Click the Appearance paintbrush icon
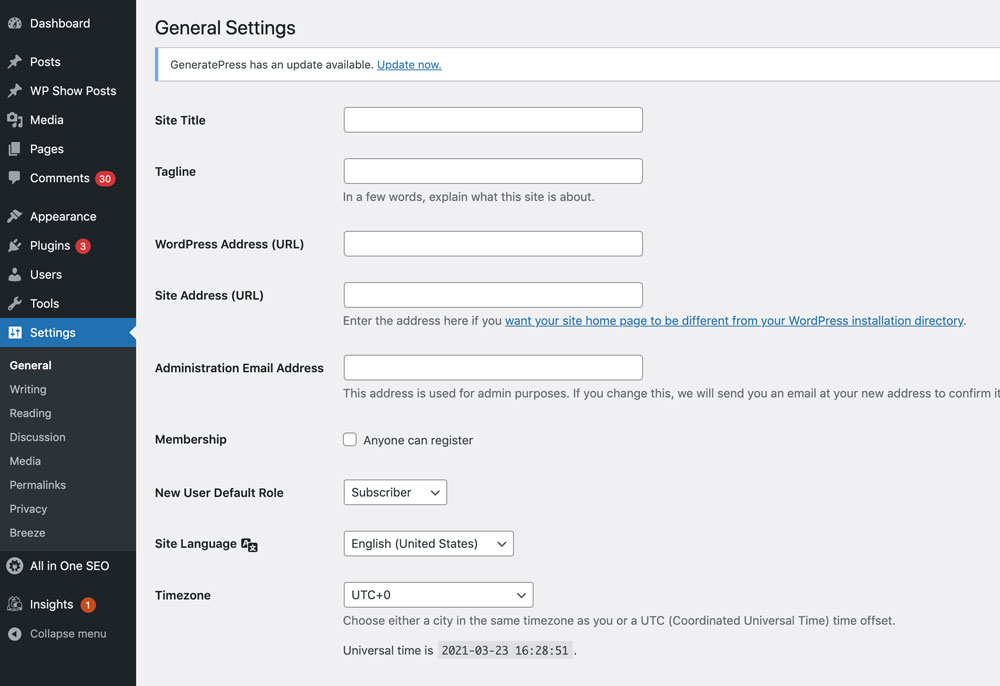This screenshot has height=686, width=1000. point(15,217)
